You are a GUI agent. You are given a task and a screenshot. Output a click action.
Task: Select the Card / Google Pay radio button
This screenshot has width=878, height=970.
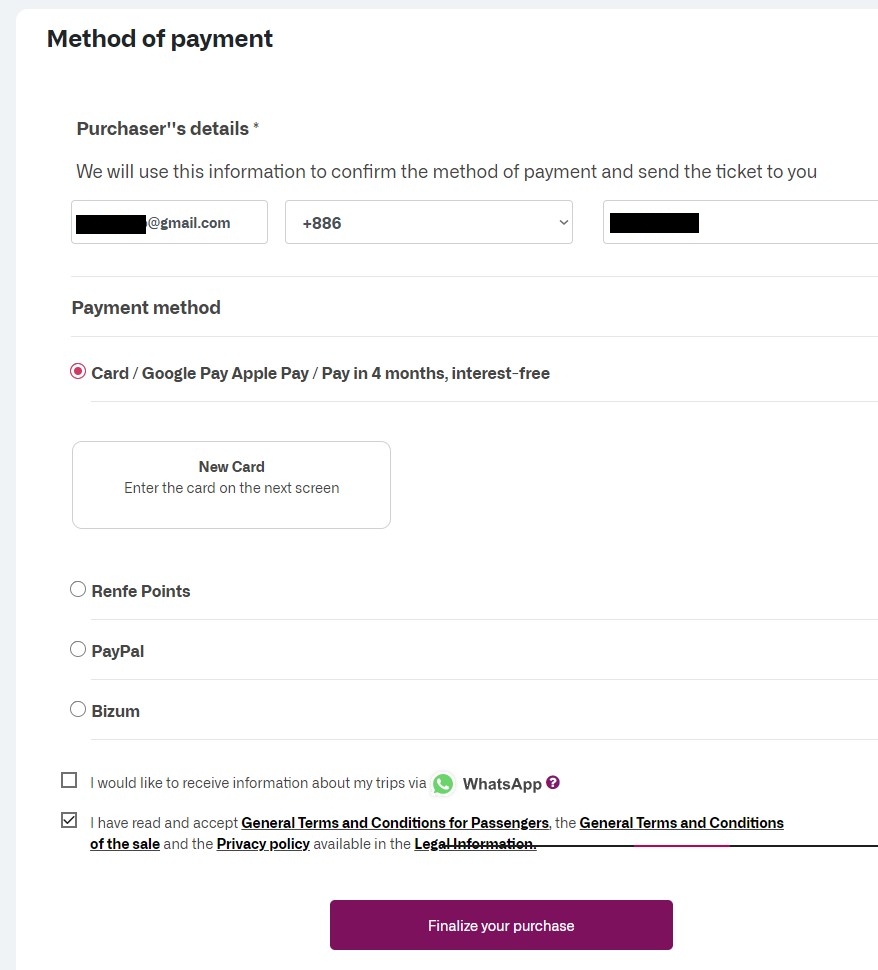(78, 372)
